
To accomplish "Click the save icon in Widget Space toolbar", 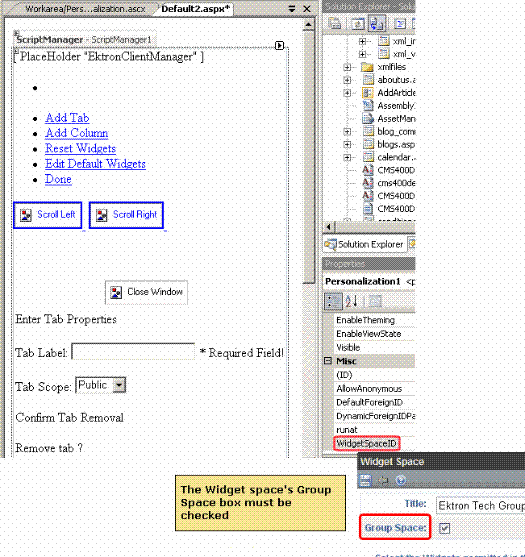I will coord(366,481).
